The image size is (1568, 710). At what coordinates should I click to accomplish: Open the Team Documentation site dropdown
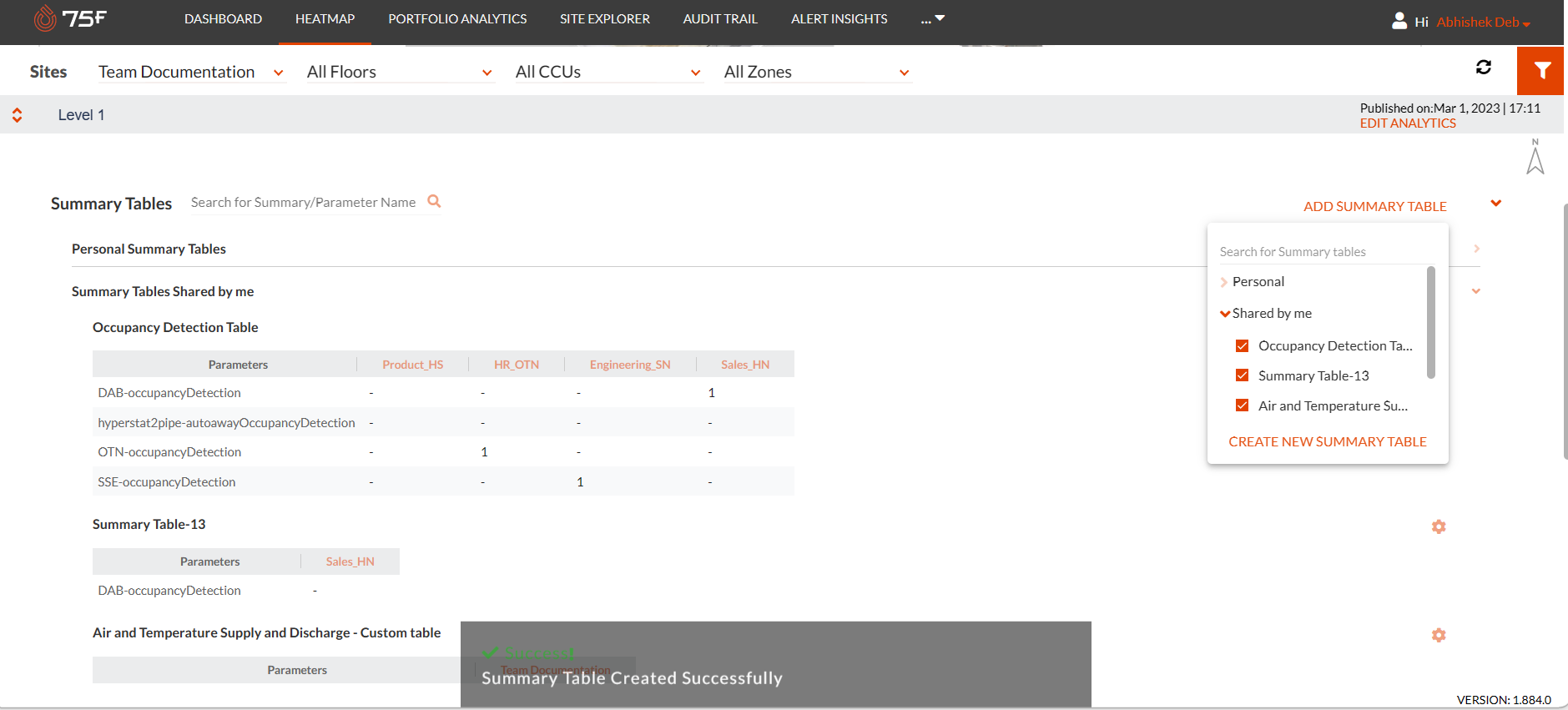tap(191, 73)
